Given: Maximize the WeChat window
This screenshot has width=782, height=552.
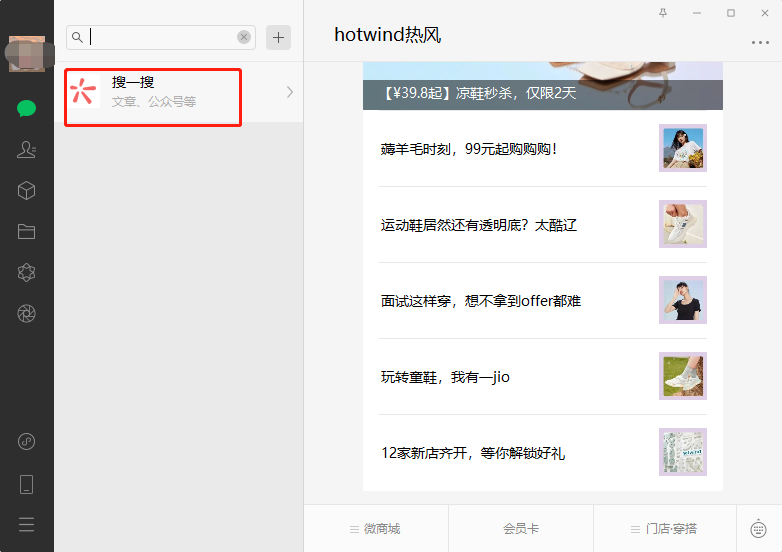Looking at the screenshot, I should click(x=731, y=13).
